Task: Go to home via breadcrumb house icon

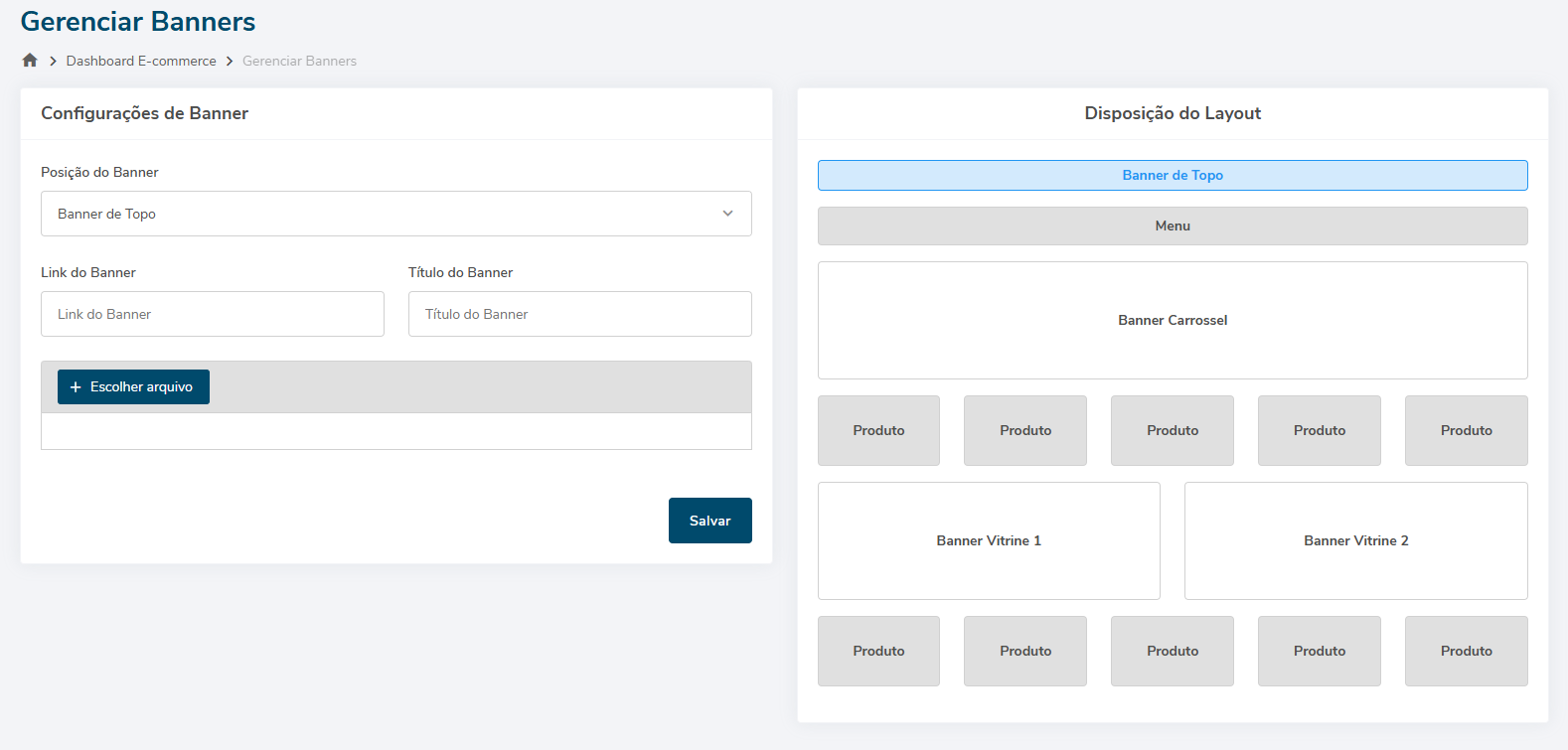Action: tap(30, 61)
